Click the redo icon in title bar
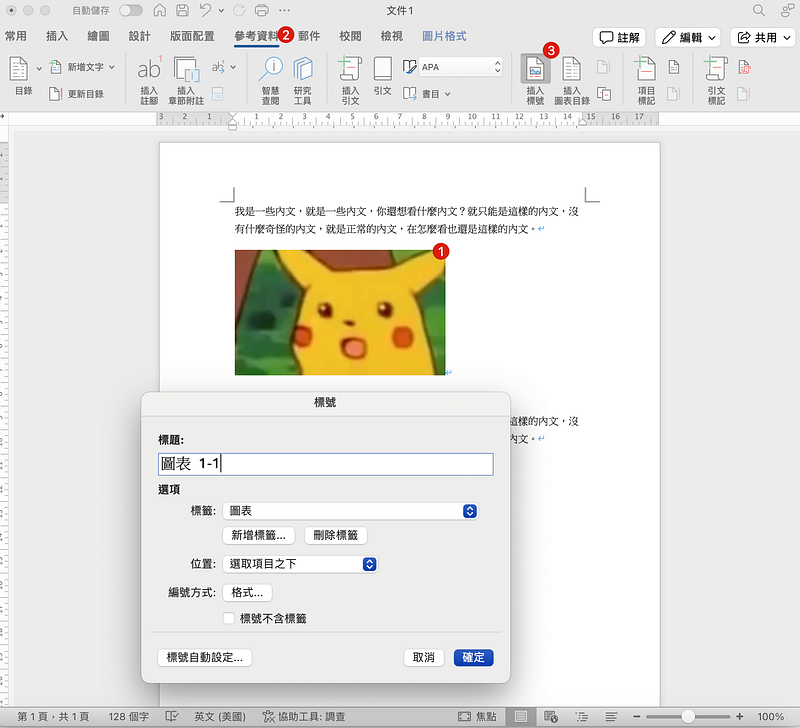The height and width of the screenshot is (728, 800). pos(238,10)
